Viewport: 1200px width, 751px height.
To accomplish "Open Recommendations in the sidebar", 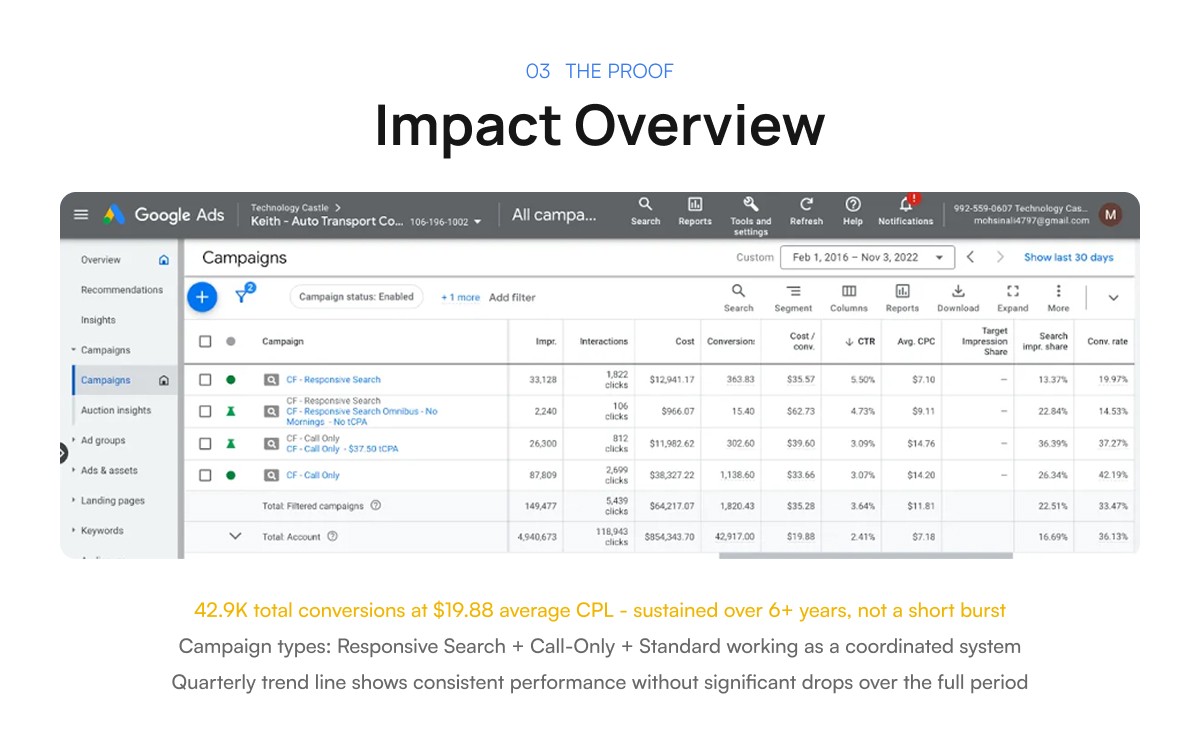I will (x=122, y=290).
